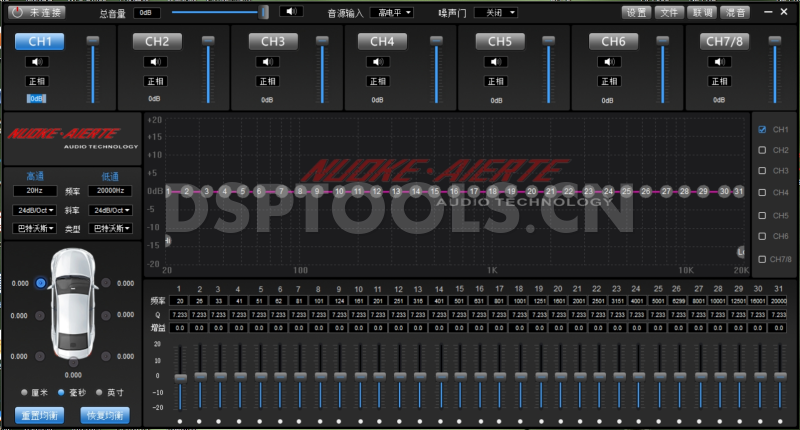Check the CH3 curve checkbox
The height and width of the screenshot is (430, 800).
pyautogui.click(x=762, y=170)
